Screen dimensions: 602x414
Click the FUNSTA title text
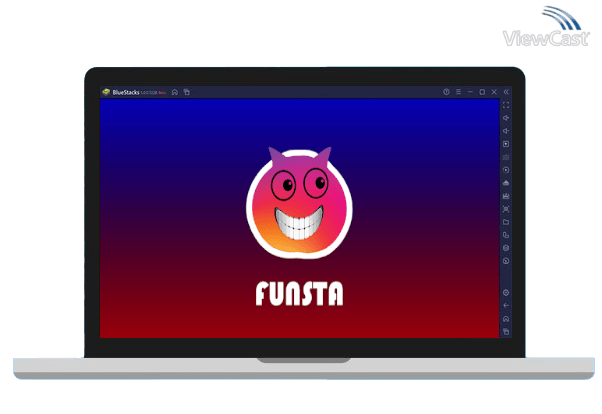click(299, 293)
